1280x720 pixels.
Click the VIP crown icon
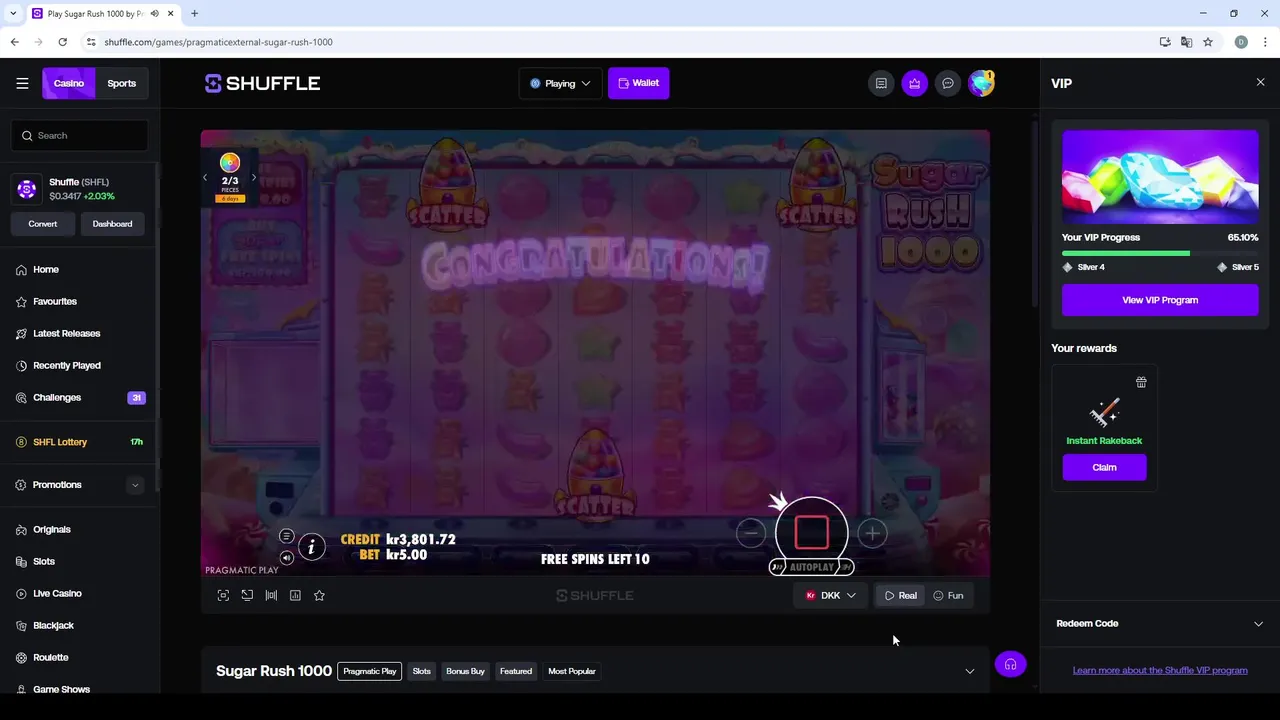[914, 83]
